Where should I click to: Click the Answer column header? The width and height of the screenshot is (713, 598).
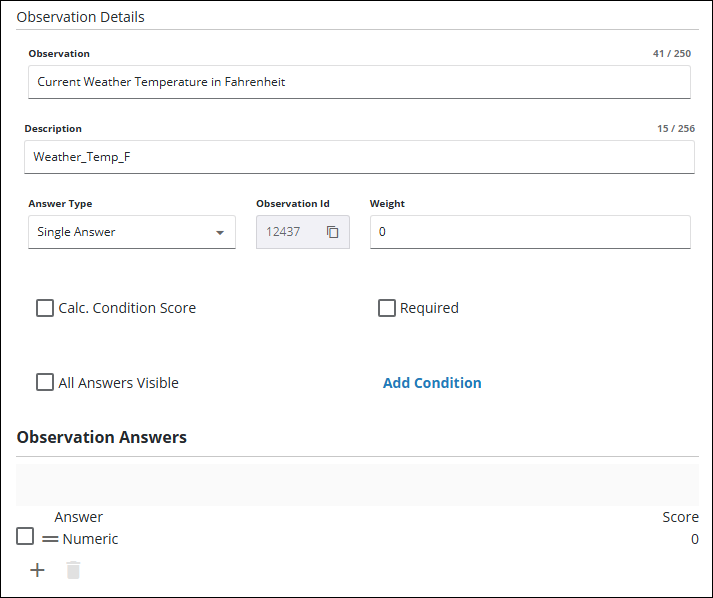point(79,517)
